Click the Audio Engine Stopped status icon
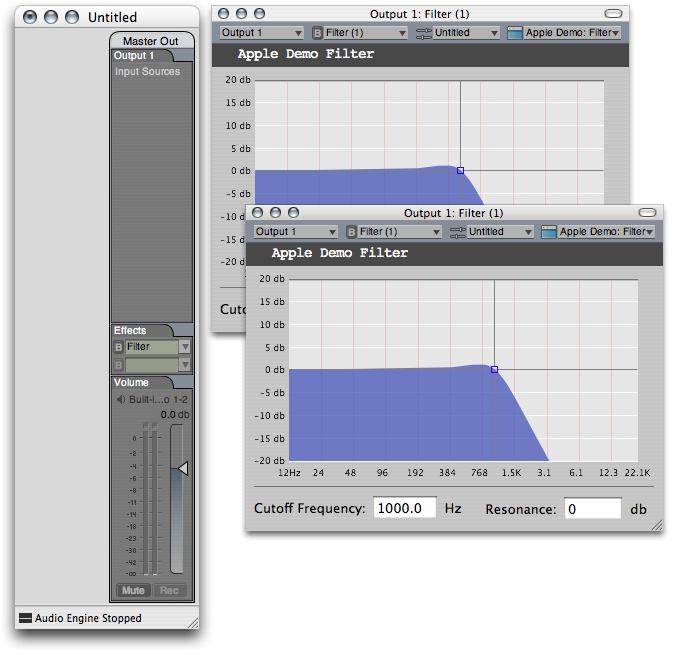 point(25,618)
